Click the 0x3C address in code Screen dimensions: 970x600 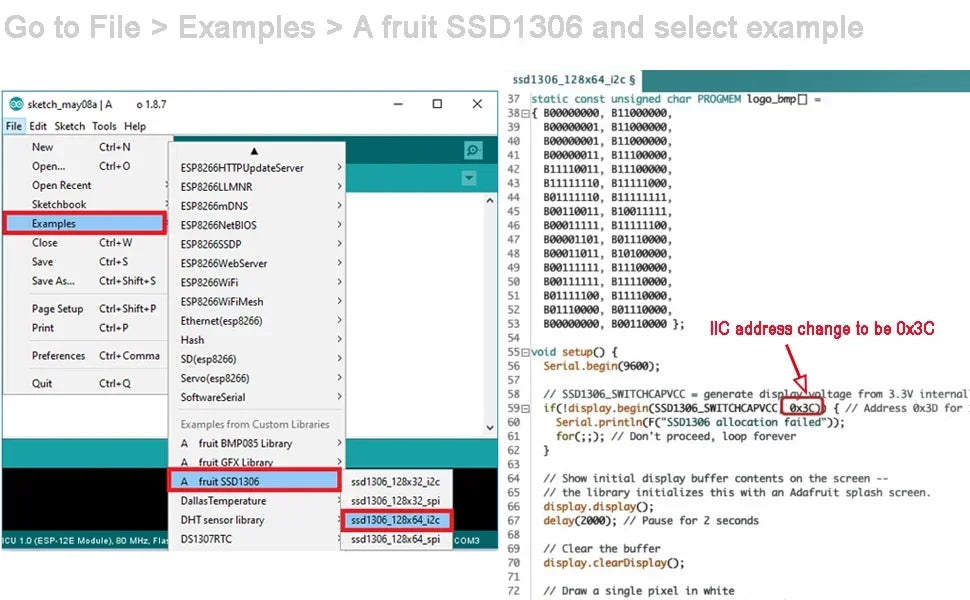coord(802,408)
